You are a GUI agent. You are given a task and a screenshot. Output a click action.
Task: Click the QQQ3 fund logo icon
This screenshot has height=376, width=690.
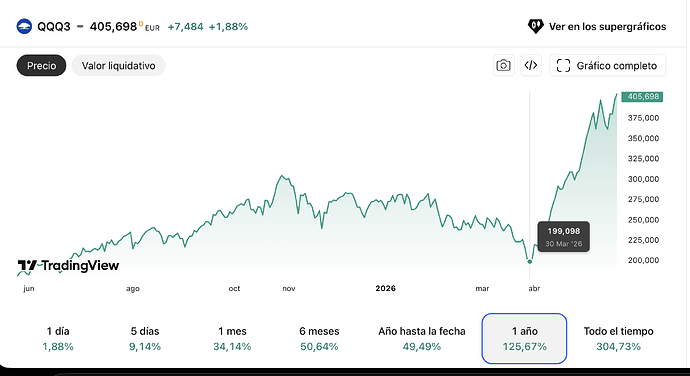pyautogui.click(x=24, y=26)
